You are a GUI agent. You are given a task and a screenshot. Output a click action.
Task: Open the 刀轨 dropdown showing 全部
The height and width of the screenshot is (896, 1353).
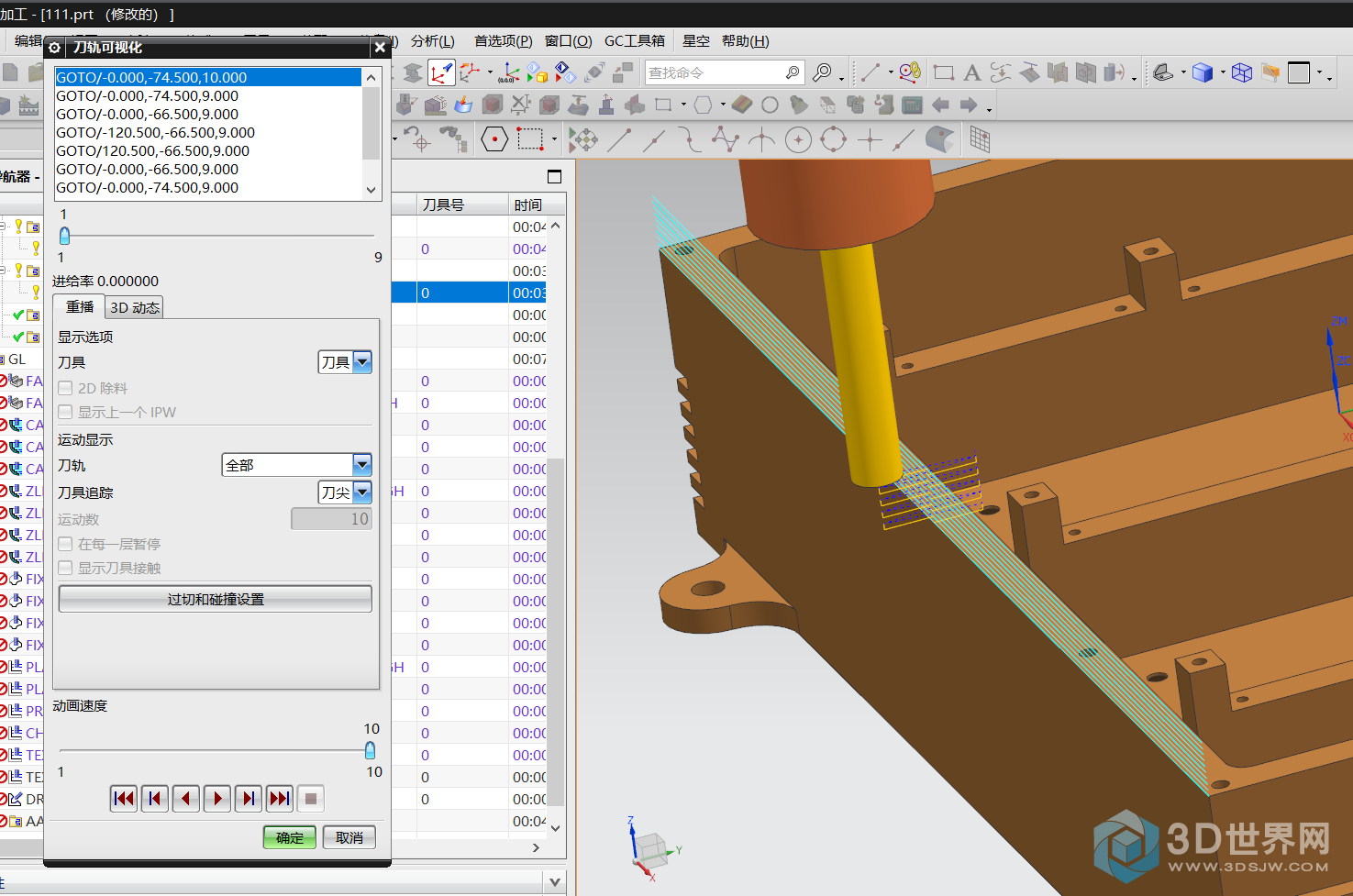[x=296, y=465]
